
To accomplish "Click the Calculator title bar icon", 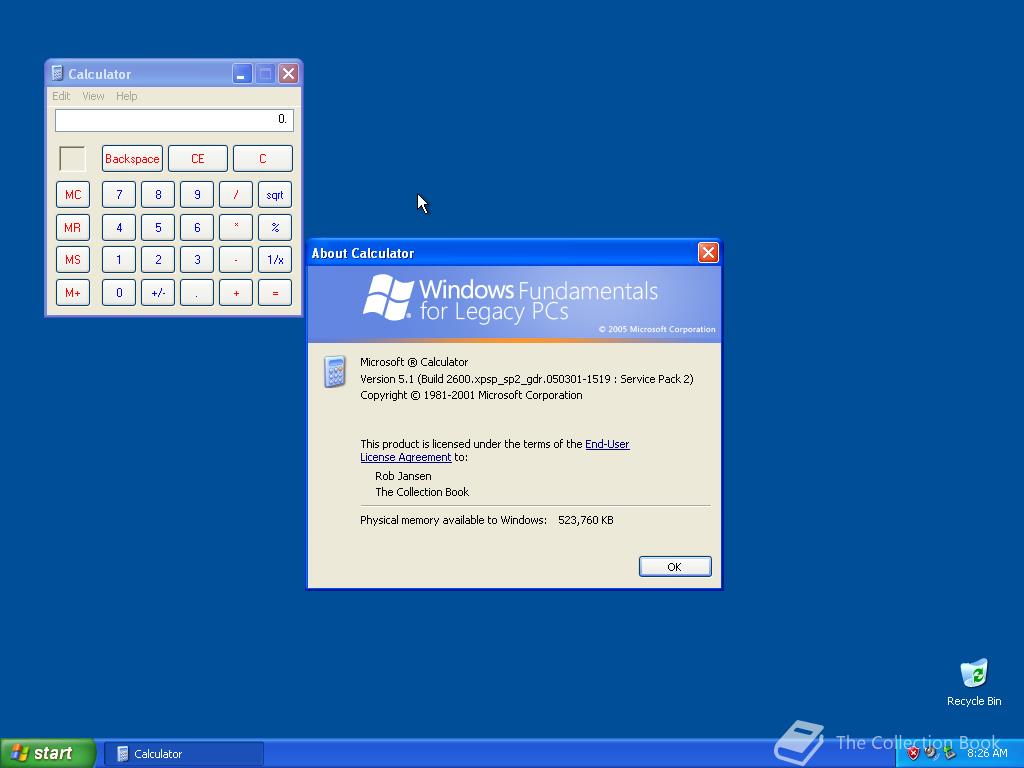I will [57, 73].
